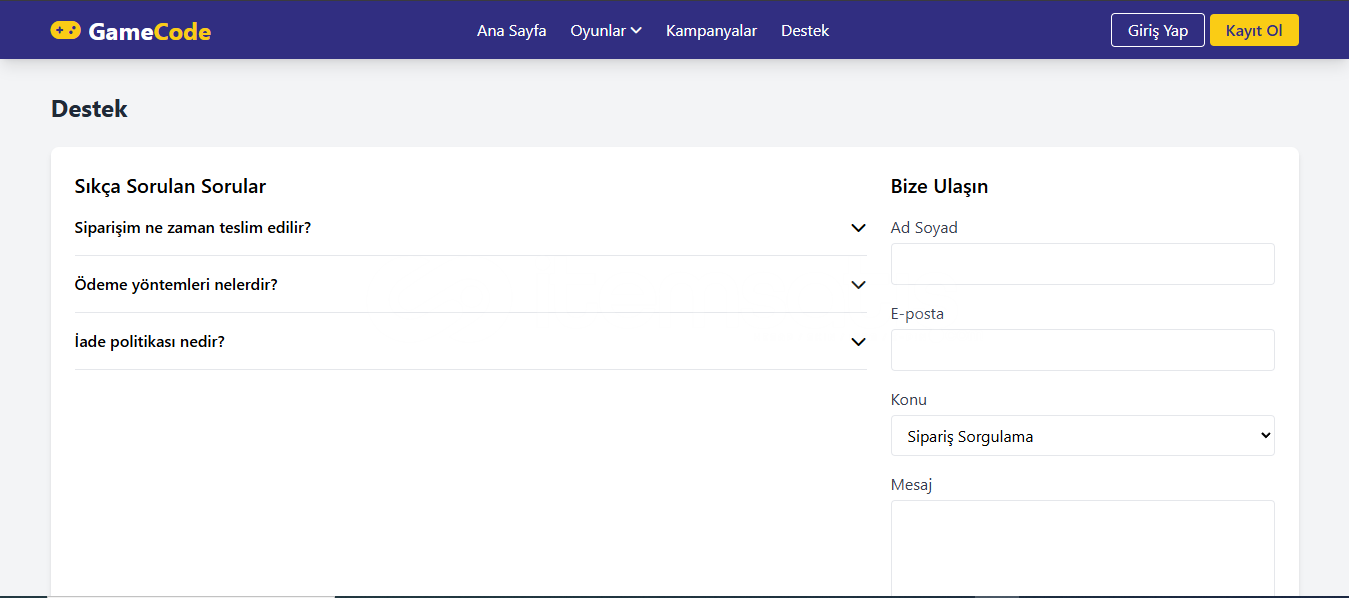Click the Oyunlar menu label
1349x598 pixels.
pos(598,31)
